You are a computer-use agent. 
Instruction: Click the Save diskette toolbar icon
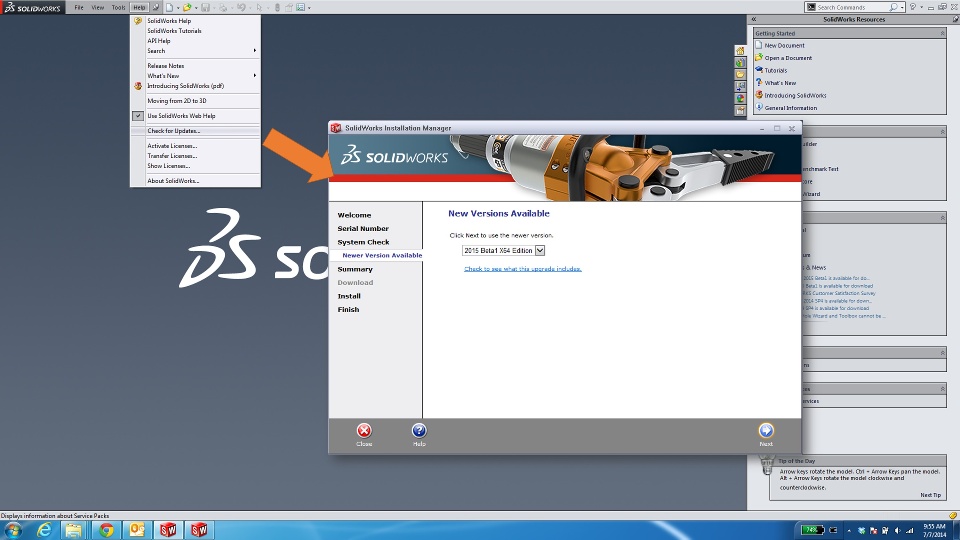pos(205,7)
